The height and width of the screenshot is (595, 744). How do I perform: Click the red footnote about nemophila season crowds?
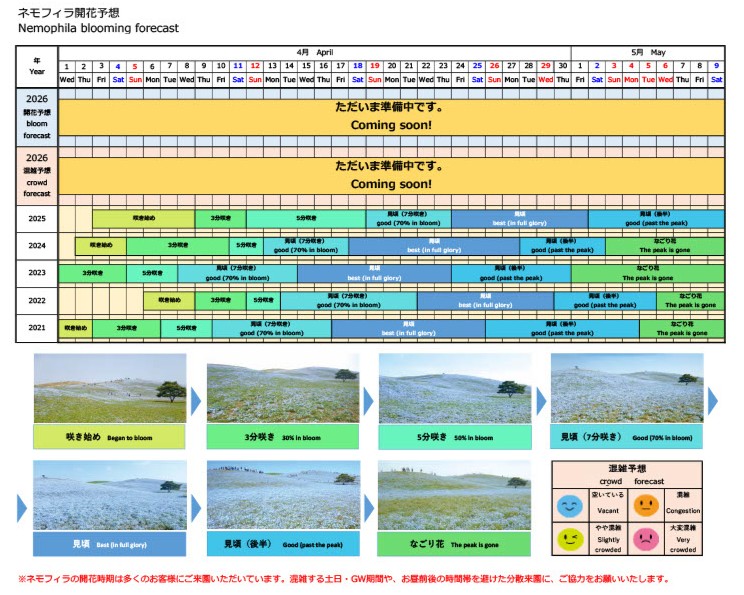[x=344, y=579]
